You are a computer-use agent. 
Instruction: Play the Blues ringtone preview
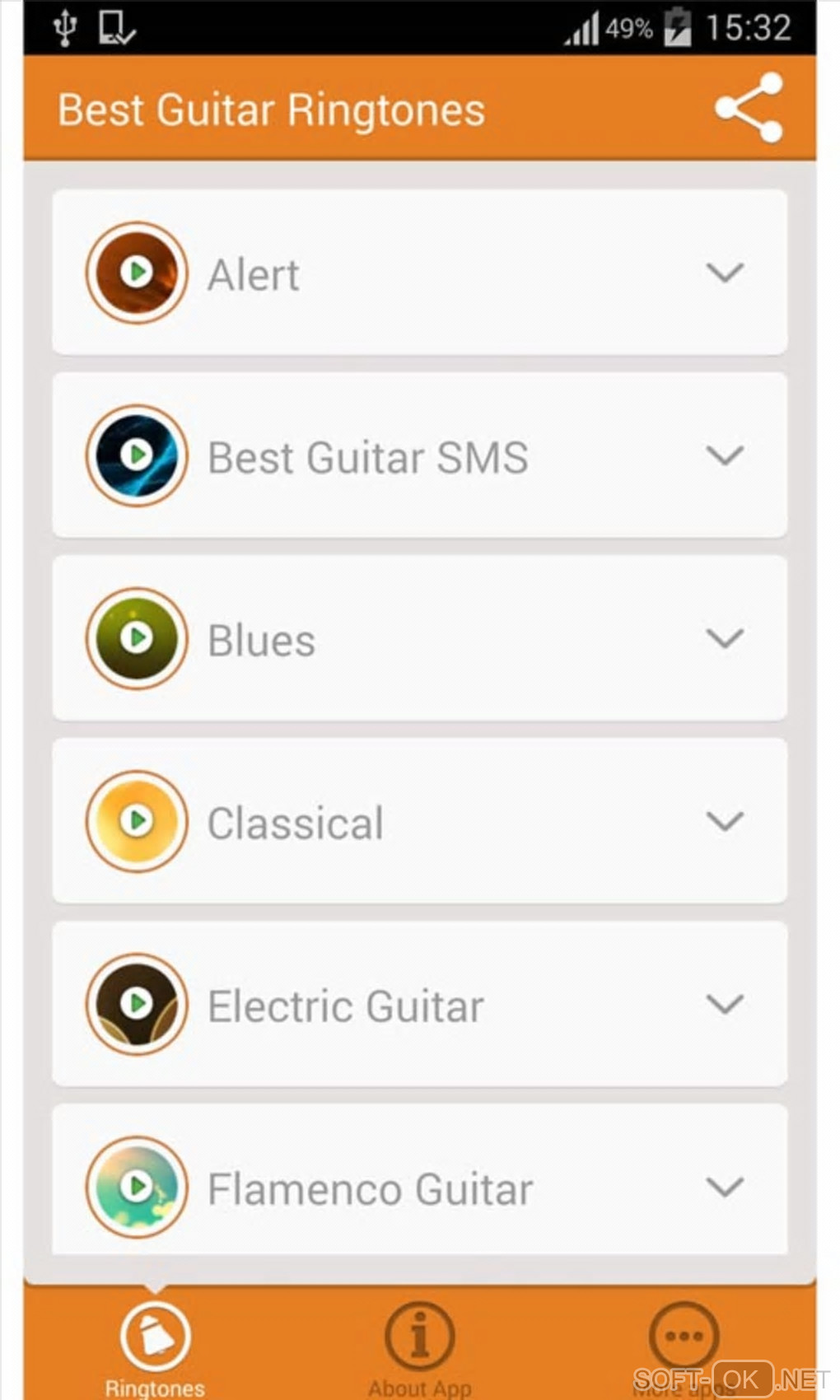(137, 638)
